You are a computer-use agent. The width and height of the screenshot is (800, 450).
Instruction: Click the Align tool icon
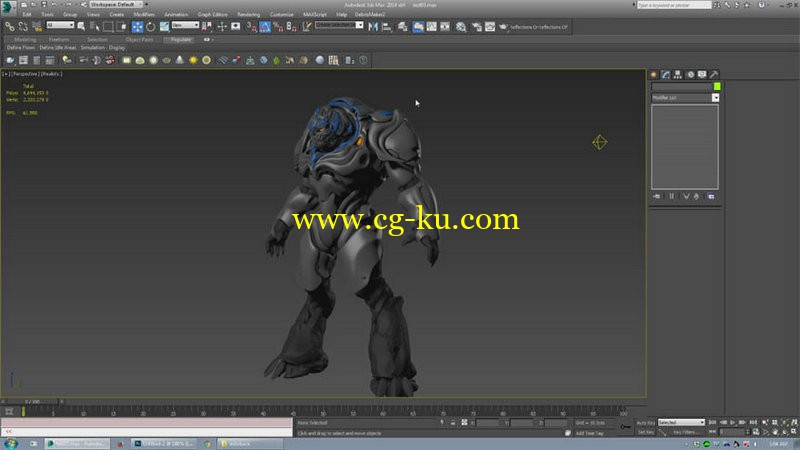[387, 27]
